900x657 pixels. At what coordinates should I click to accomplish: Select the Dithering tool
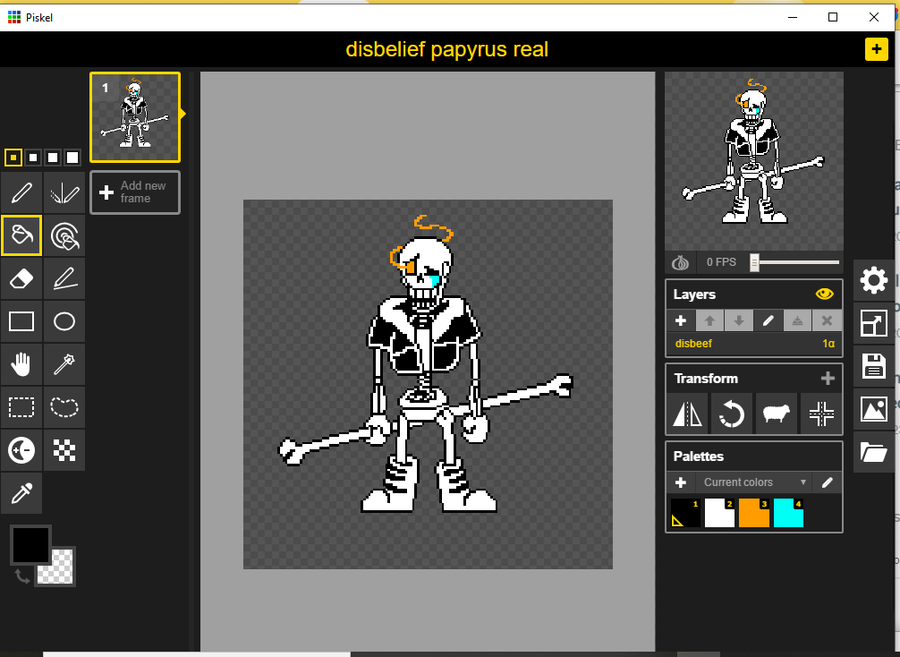[x=64, y=450]
